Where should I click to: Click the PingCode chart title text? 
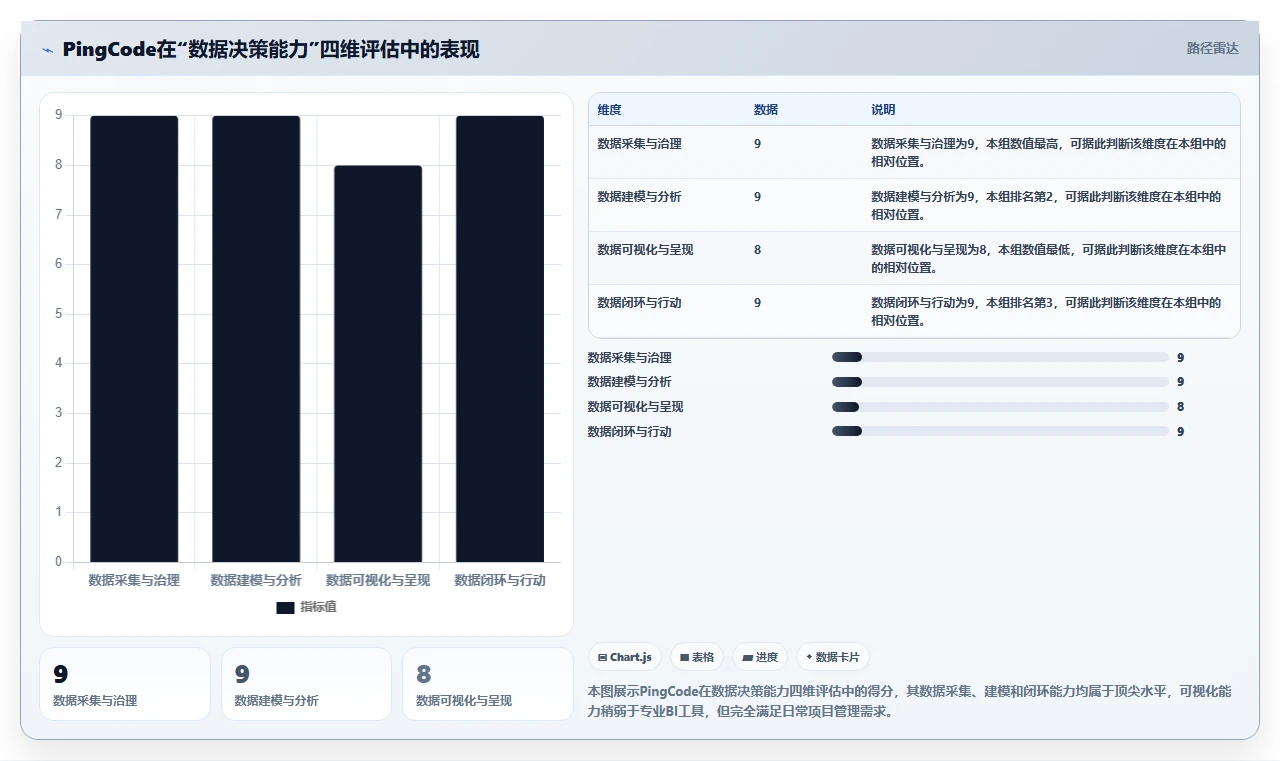click(x=270, y=49)
